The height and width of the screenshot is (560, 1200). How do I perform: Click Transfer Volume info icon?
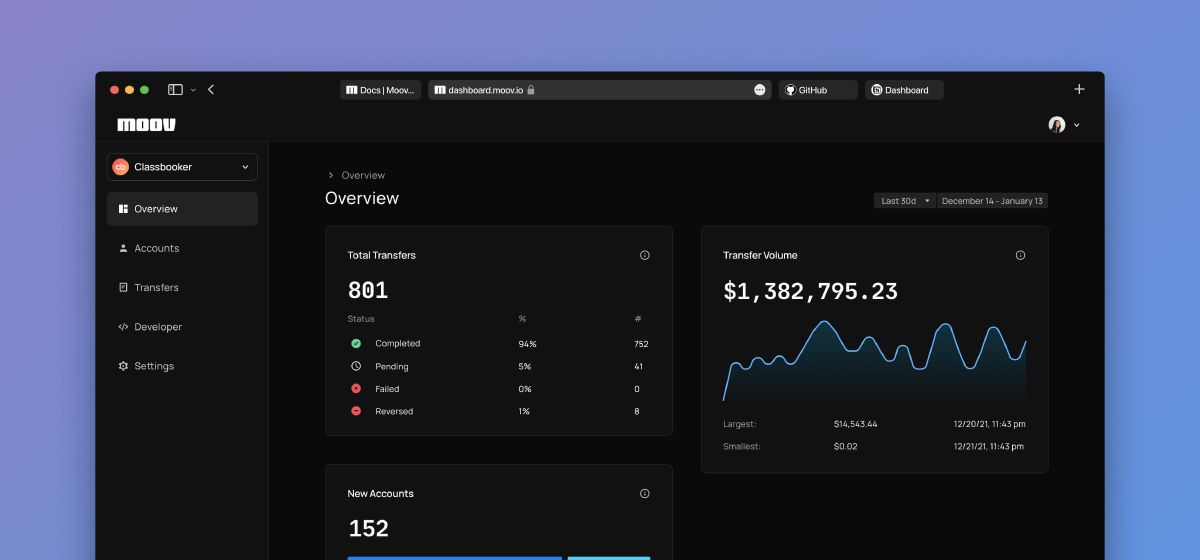click(x=1020, y=255)
